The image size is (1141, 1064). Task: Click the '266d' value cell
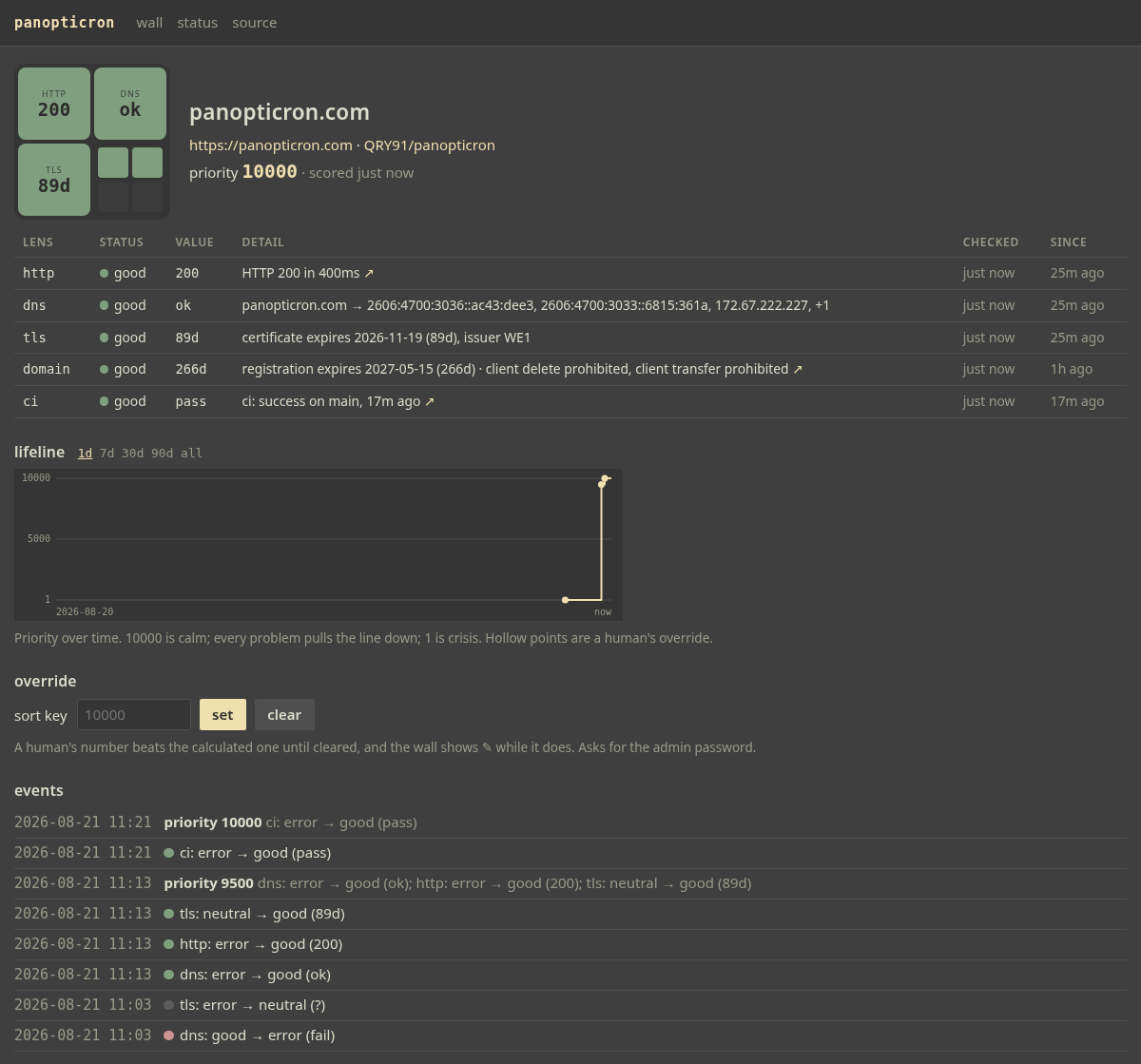[191, 369]
